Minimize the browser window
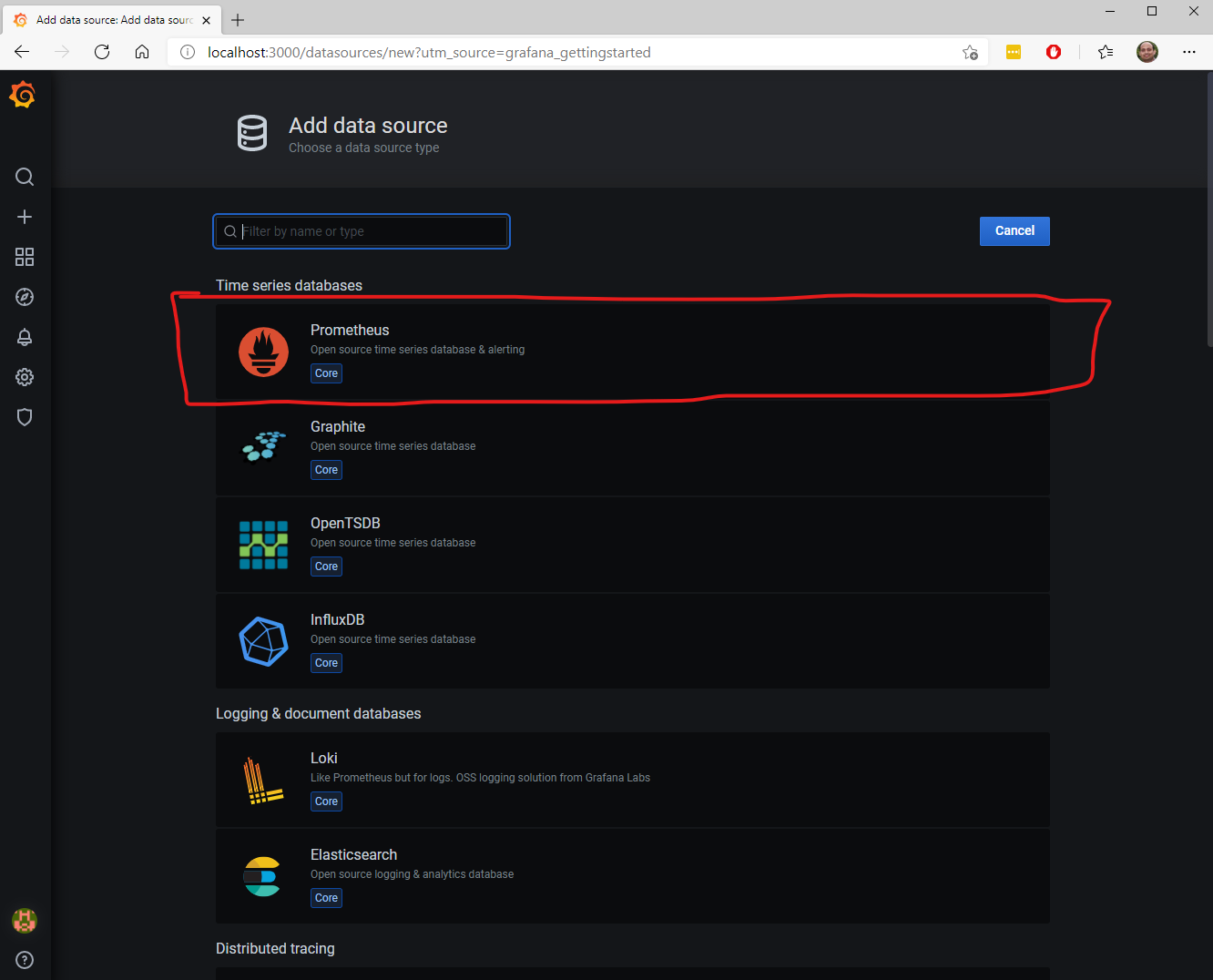The image size is (1213, 980). pos(1110,11)
